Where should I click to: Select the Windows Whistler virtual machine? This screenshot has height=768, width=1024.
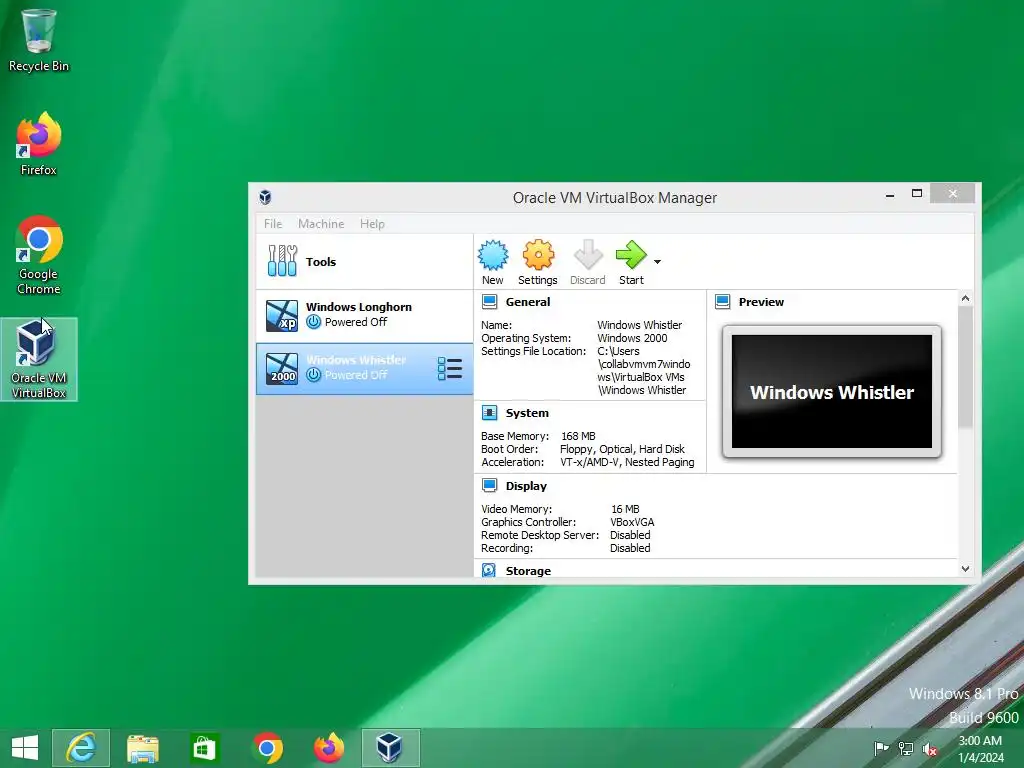click(364, 369)
